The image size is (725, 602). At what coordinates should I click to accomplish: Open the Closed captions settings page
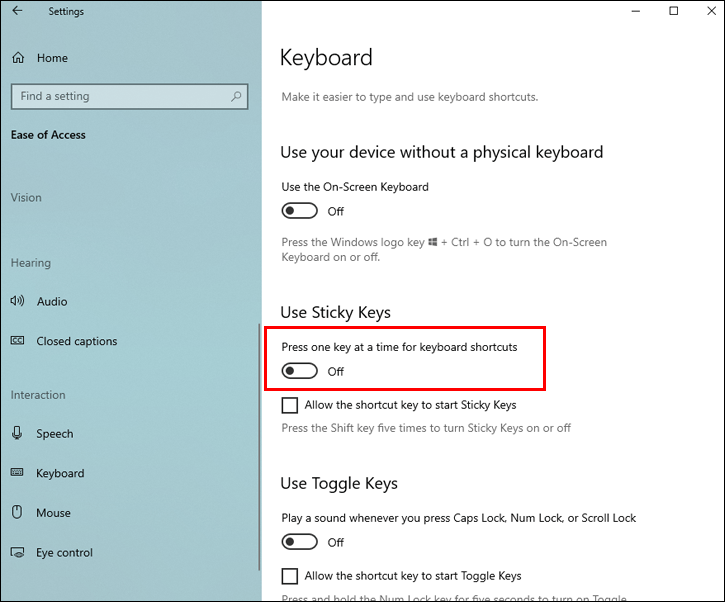point(77,341)
